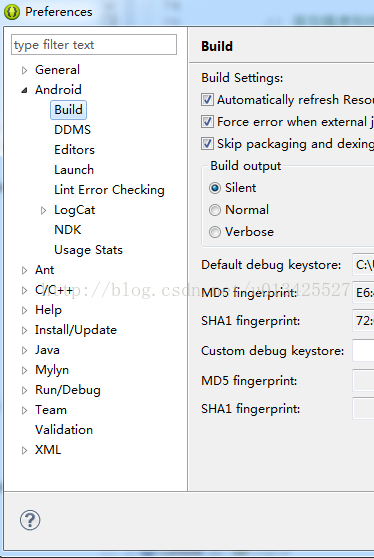374x558 pixels.
Task: Open Lint Error Checking preferences
Action: 109,190
